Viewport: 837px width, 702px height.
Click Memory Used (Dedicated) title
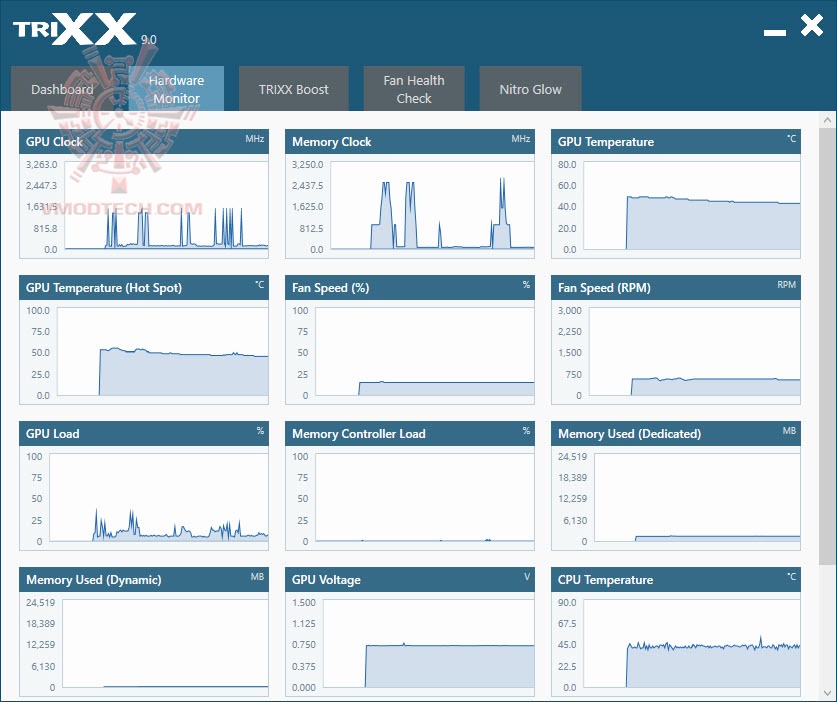(x=629, y=433)
